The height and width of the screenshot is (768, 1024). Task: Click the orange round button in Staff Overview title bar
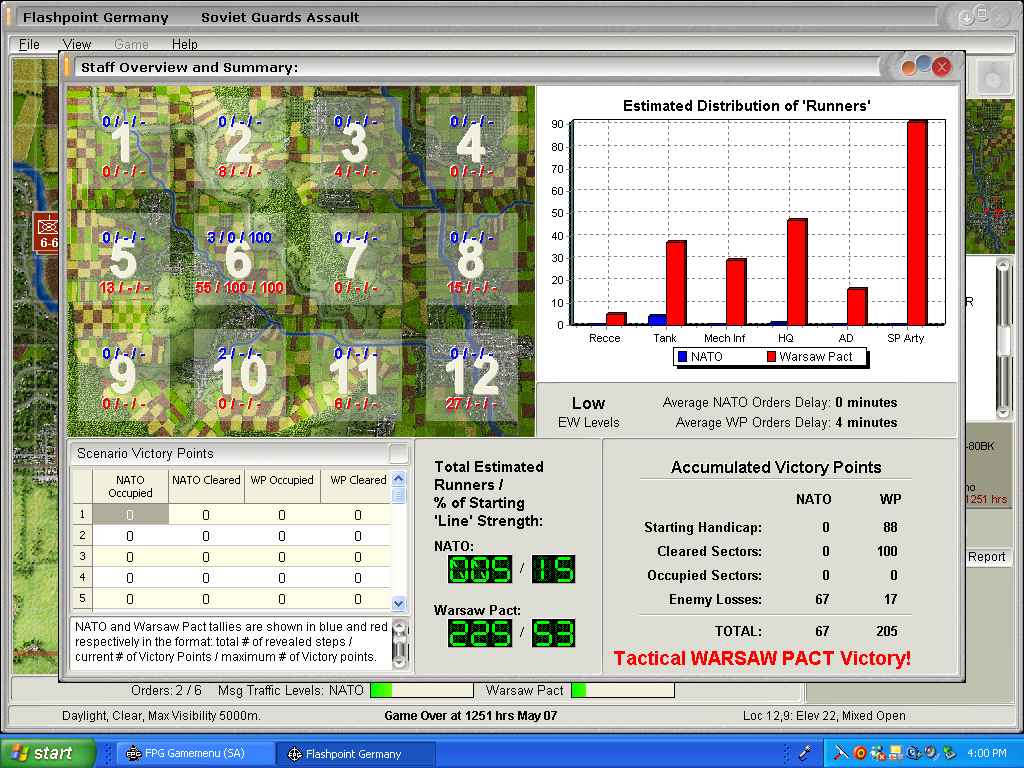[x=908, y=67]
